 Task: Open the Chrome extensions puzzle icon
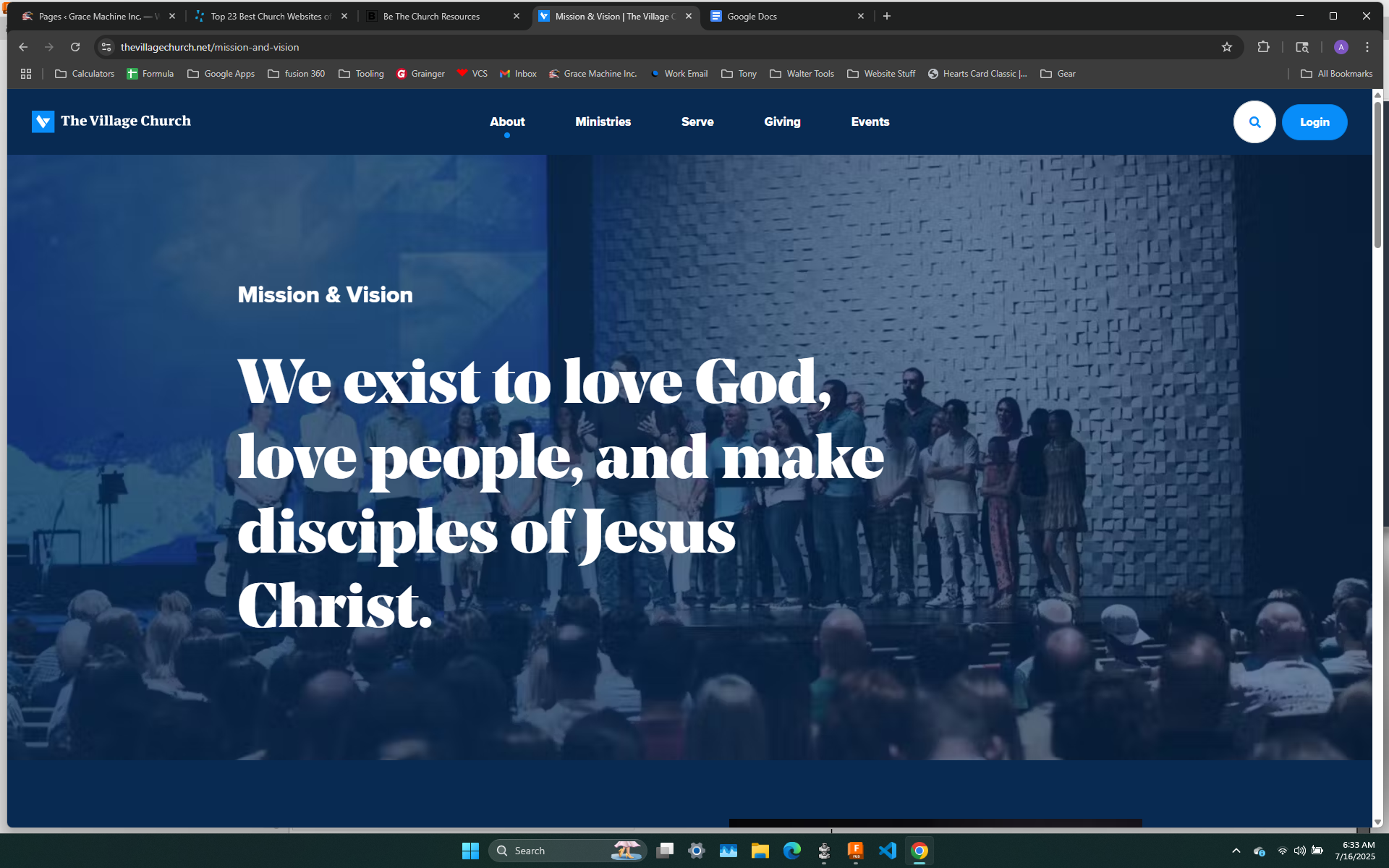1263,47
